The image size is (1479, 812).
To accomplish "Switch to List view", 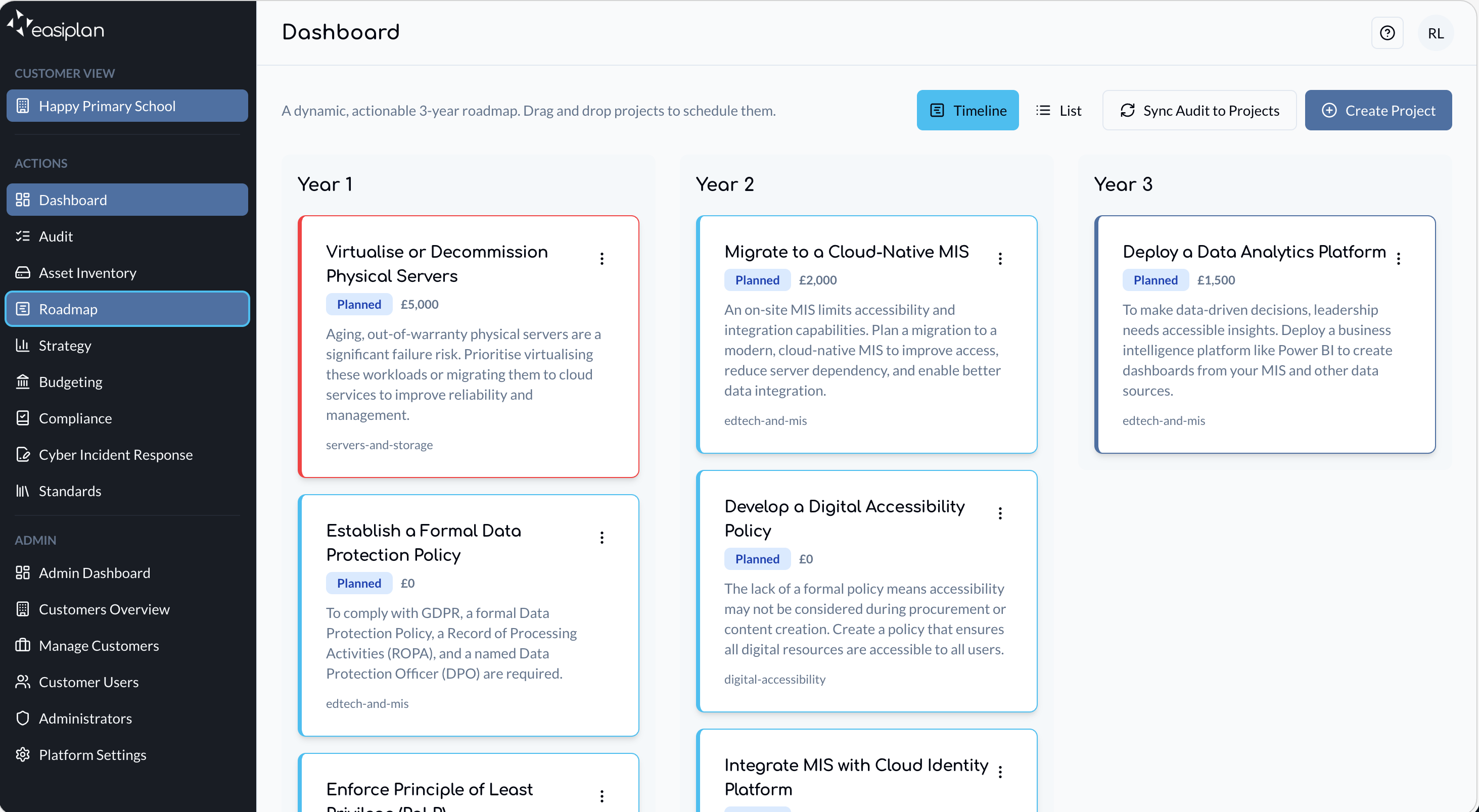I will pos(1059,110).
